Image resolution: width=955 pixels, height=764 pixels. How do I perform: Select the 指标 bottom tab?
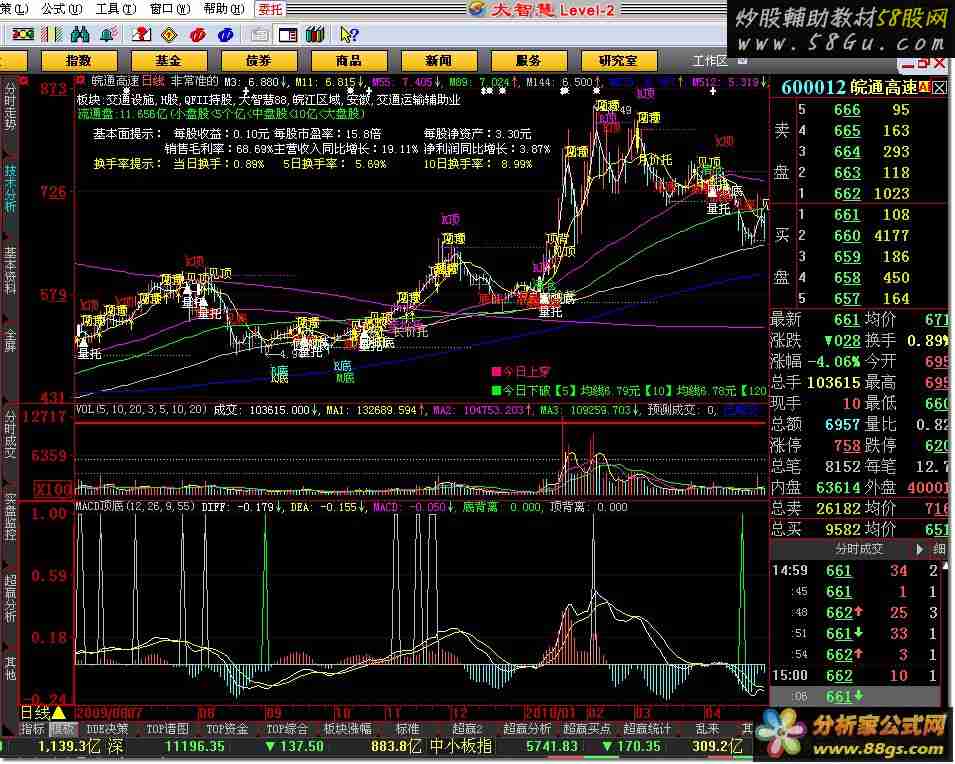[x=33, y=729]
